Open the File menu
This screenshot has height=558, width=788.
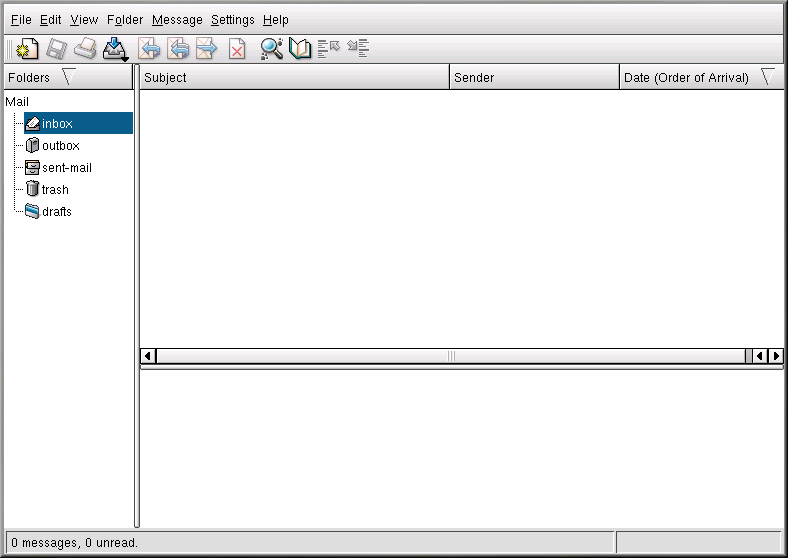coord(21,19)
